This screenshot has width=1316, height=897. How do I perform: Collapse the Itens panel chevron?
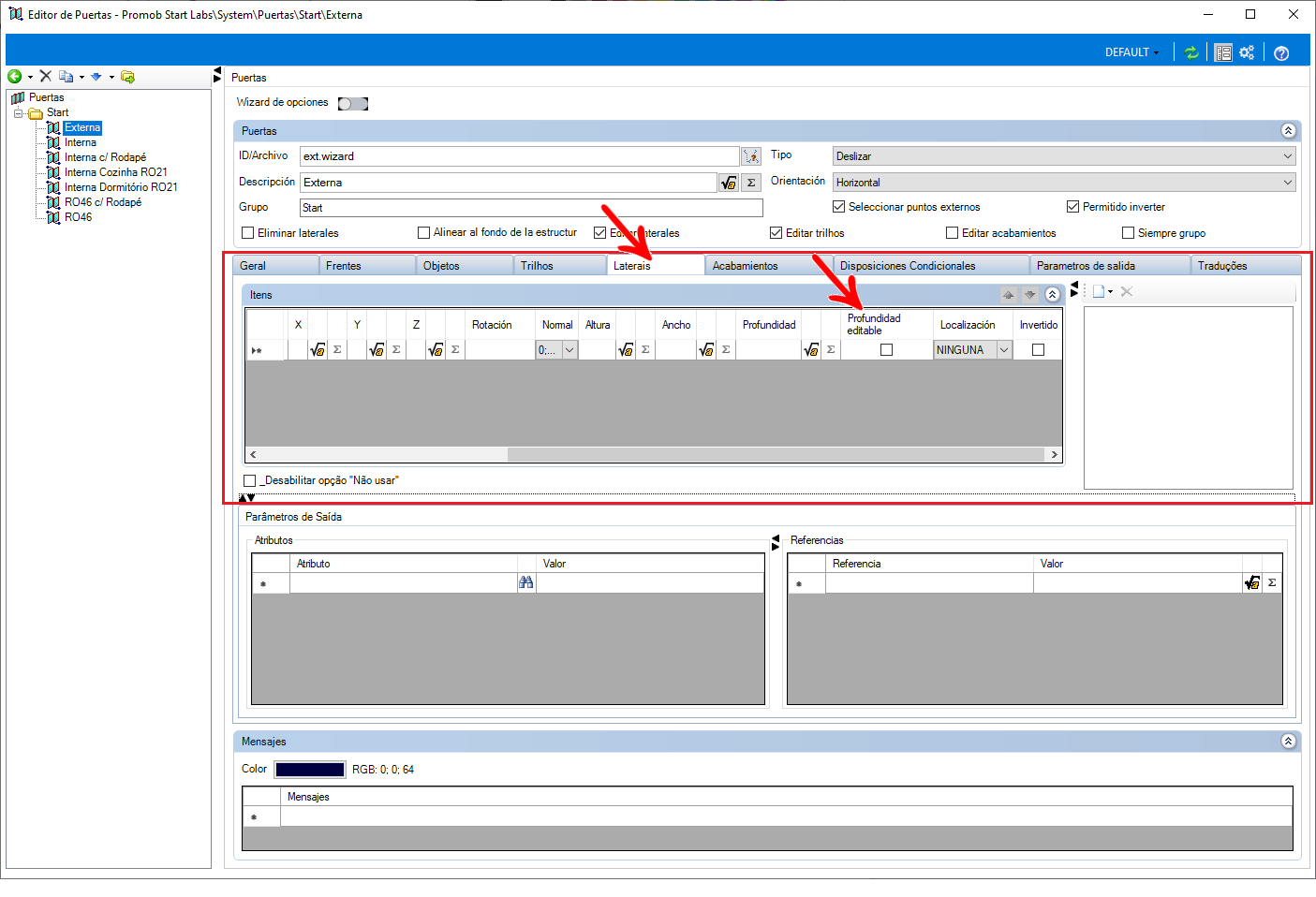1052,295
